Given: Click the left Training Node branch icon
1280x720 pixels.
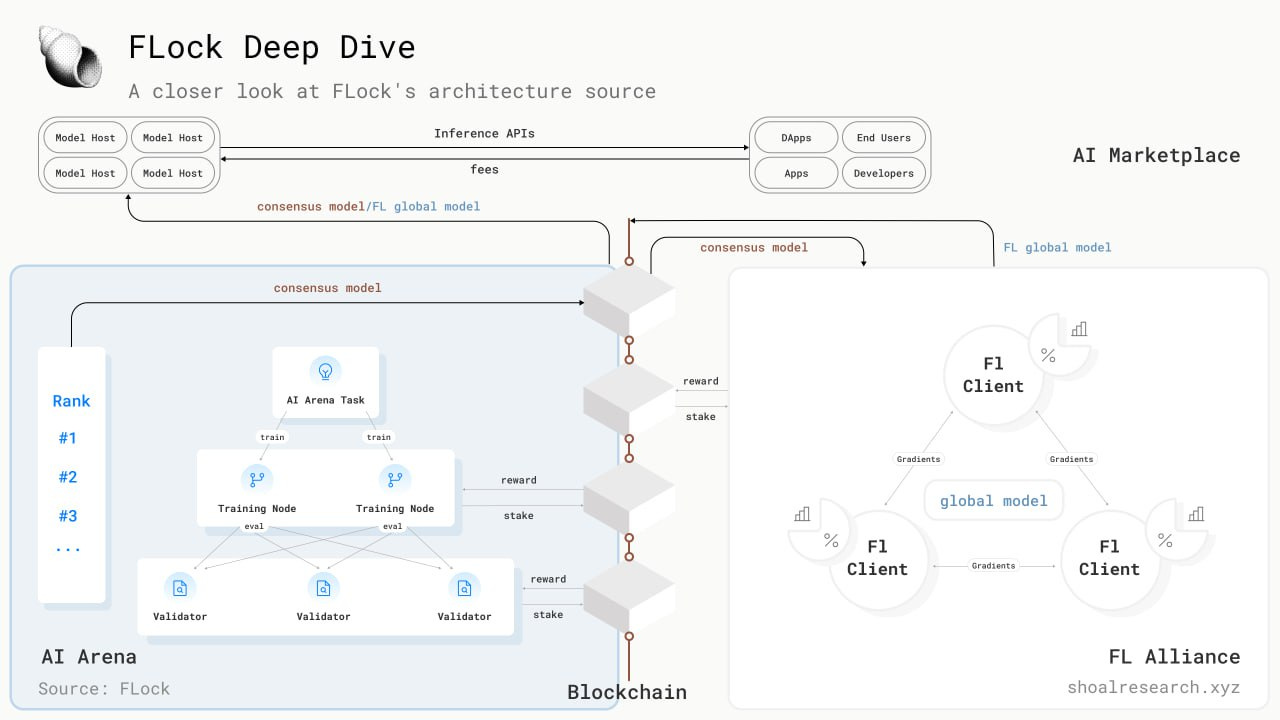Looking at the screenshot, I should (x=257, y=478).
